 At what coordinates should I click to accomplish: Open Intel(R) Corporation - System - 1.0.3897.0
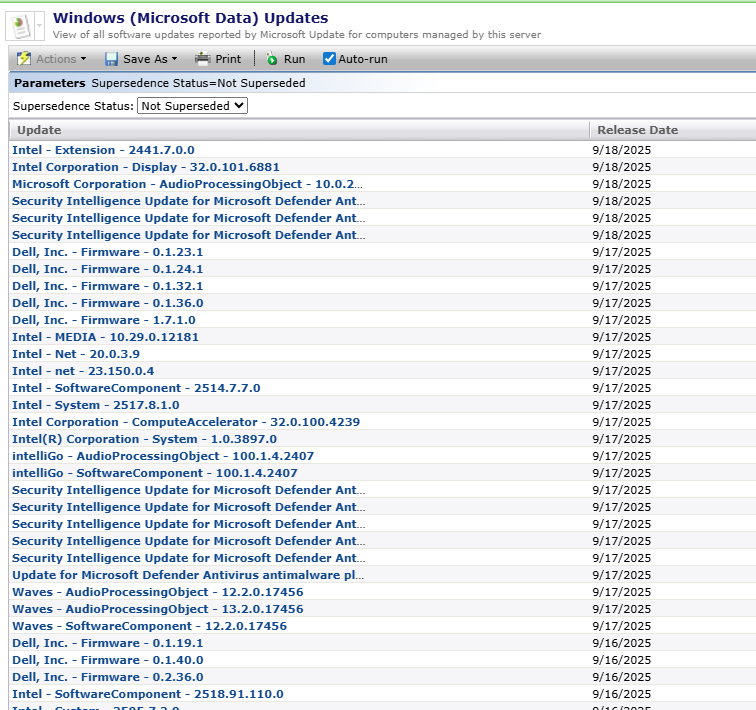[144, 439]
